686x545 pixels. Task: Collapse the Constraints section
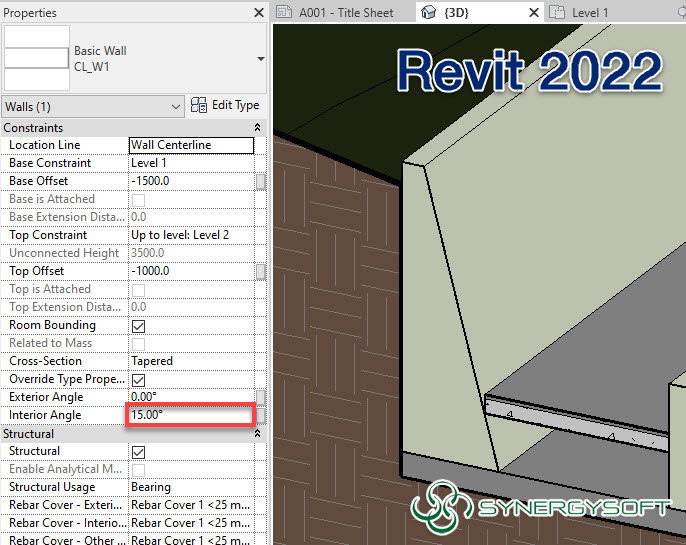[x=257, y=128]
